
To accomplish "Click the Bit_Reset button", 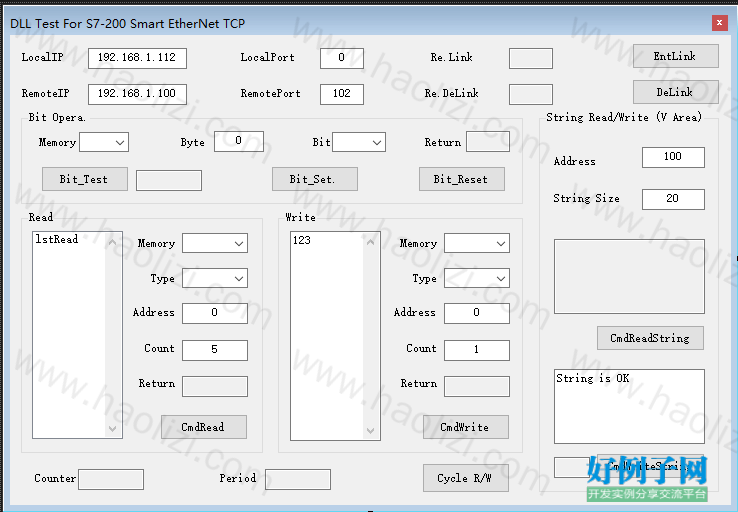I will click(462, 179).
